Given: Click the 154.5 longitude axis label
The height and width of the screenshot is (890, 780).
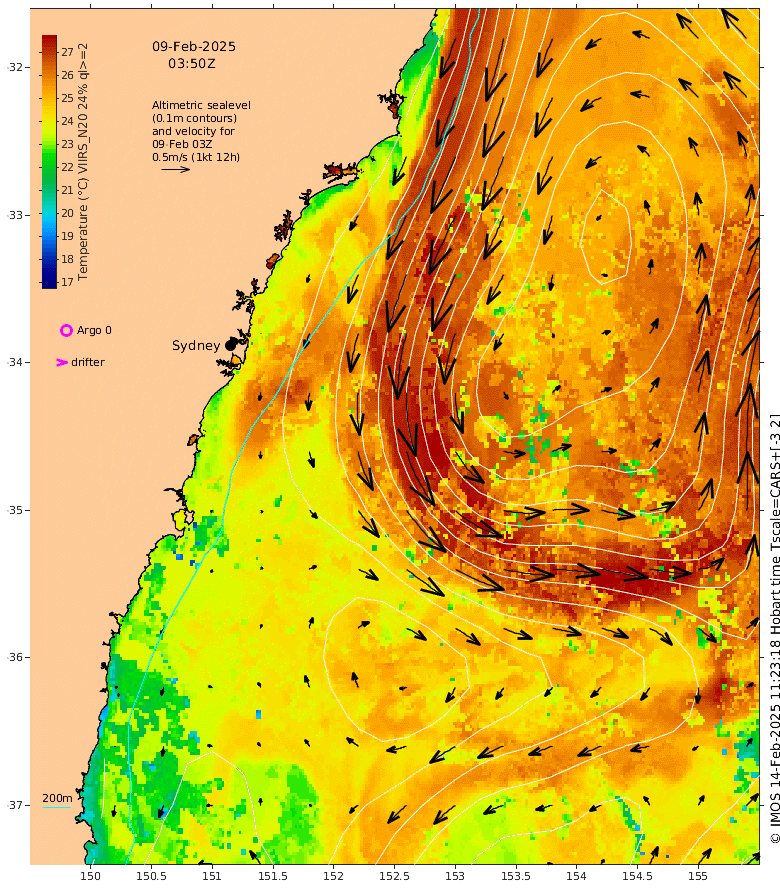Looking at the screenshot, I should point(637,876).
